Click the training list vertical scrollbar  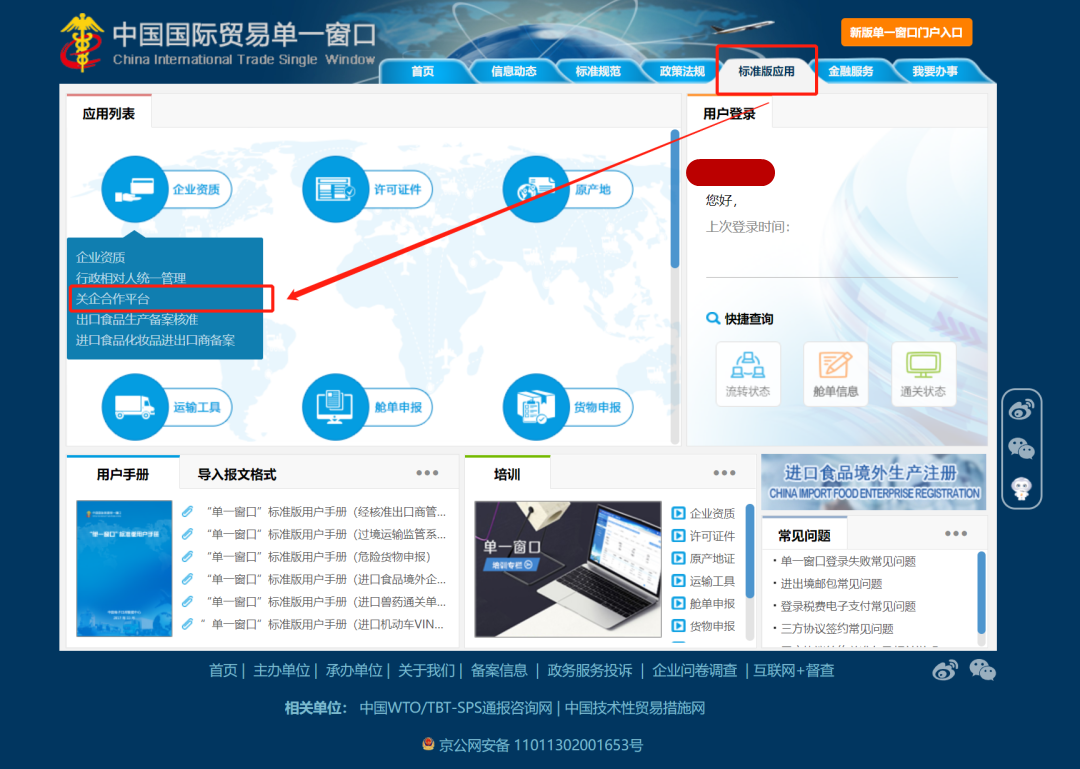(x=750, y=551)
